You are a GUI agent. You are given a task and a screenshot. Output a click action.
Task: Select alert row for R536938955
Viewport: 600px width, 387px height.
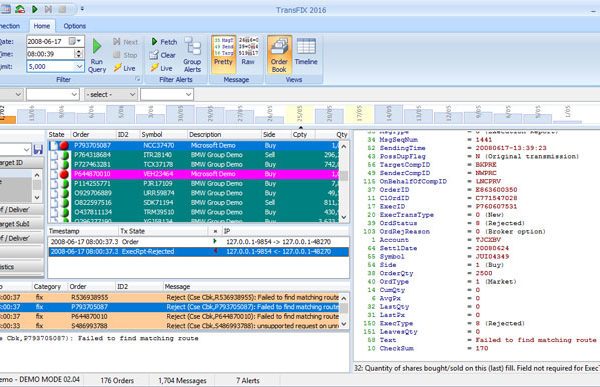coord(169,297)
